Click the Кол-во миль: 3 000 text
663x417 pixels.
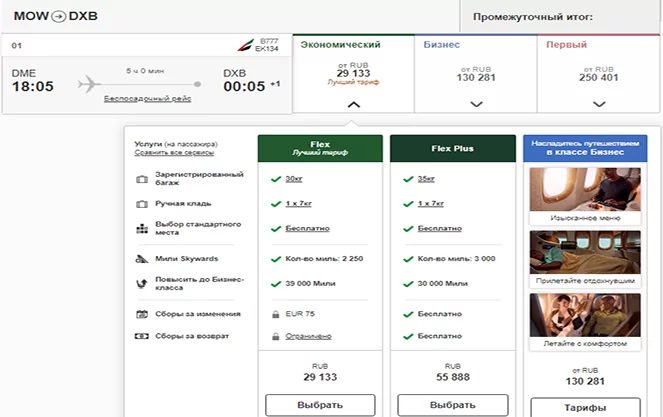[x=457, y=258]
